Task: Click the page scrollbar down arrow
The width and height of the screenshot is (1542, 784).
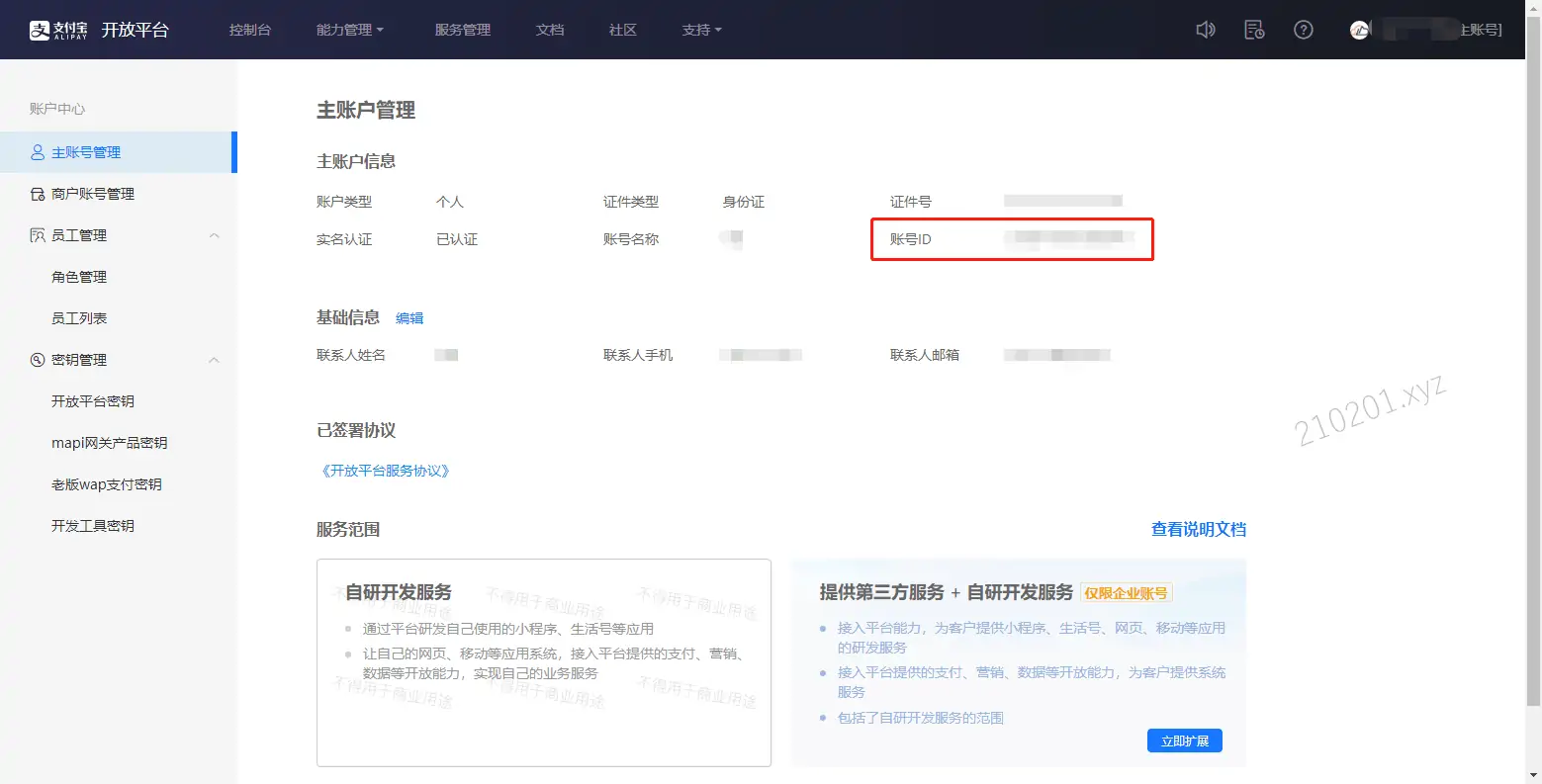Action: point(1533,776)
